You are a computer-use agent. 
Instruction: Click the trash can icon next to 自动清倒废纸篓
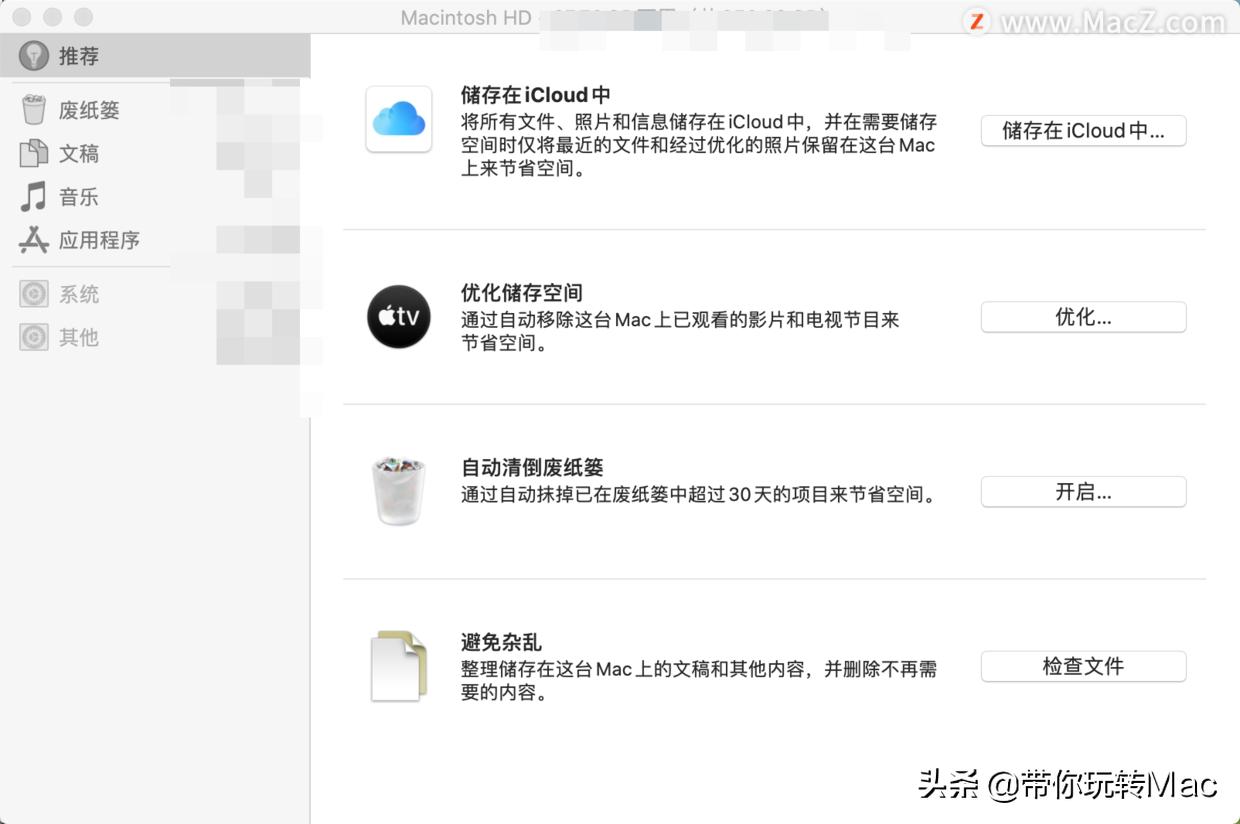398,488
